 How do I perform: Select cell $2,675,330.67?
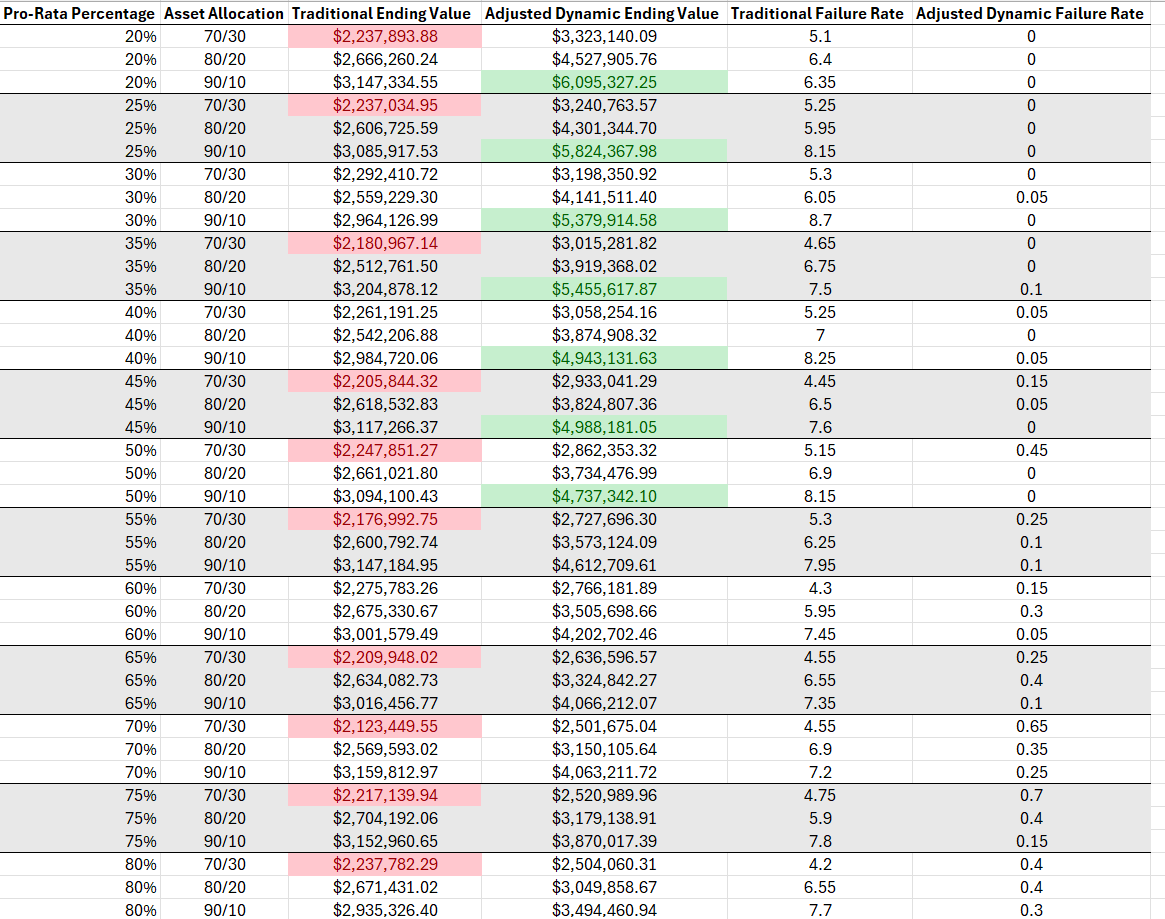click(x=384, y=611)
